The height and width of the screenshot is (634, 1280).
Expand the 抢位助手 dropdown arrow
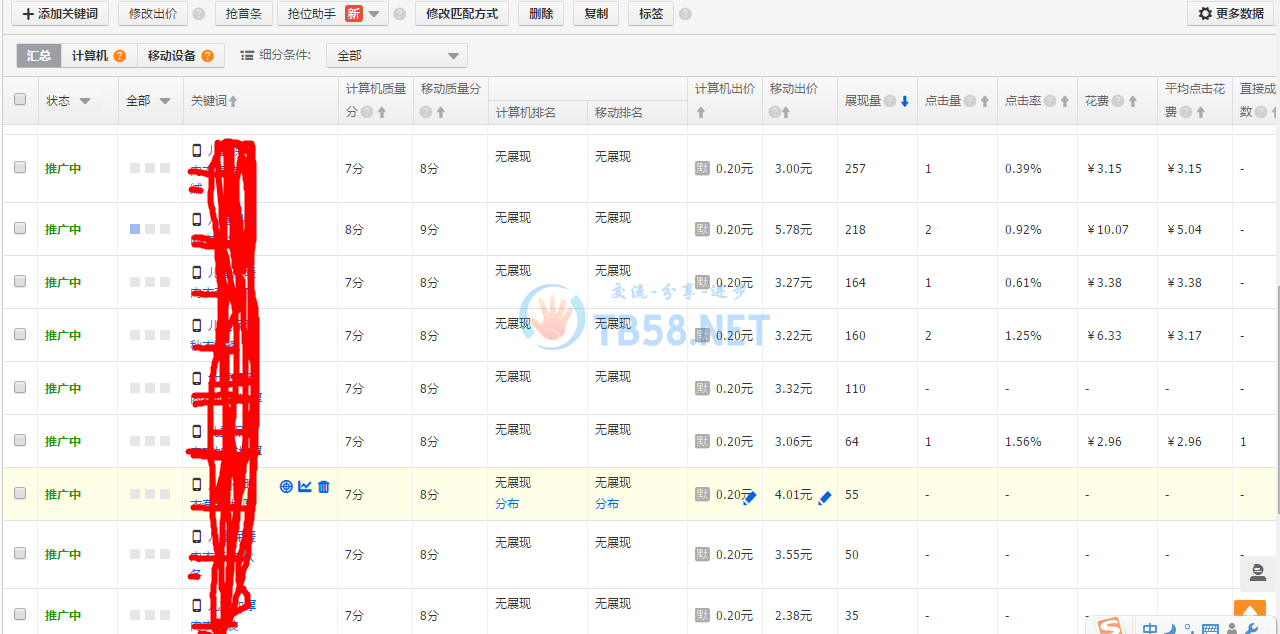(x=374, y=14)
